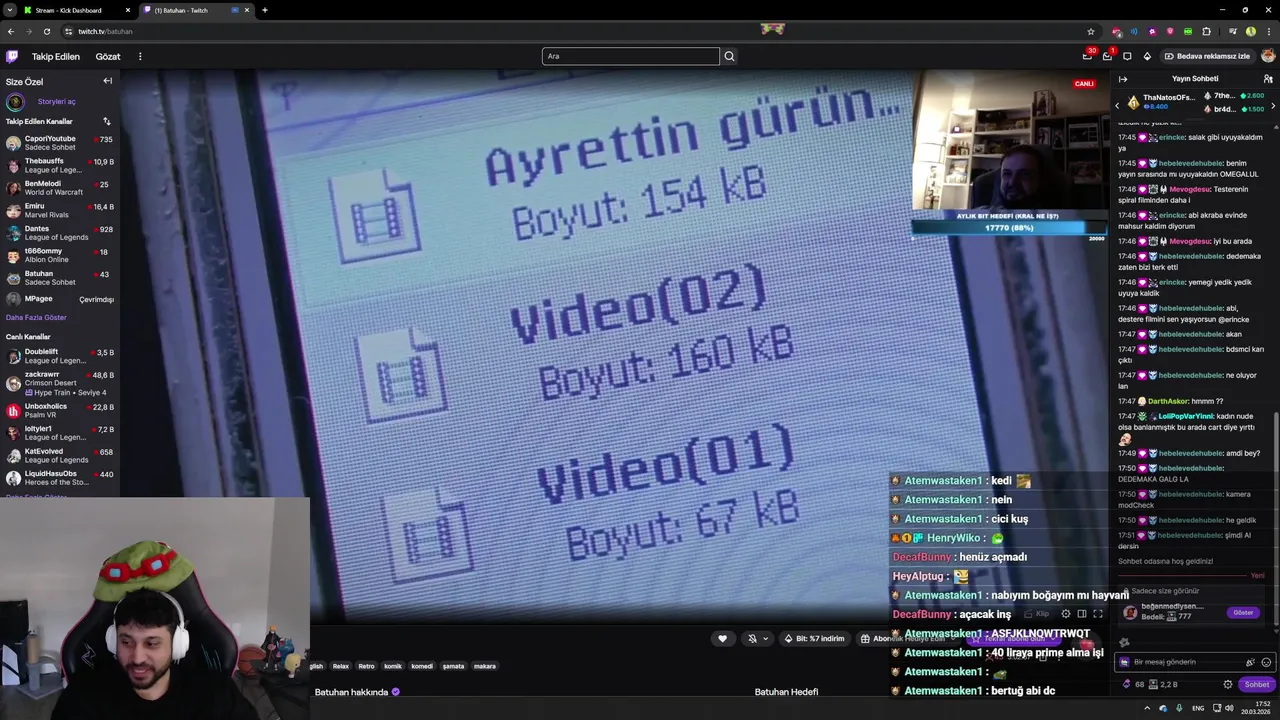Image resolution: width=1280 pixels, height=720 pixels.
Task: Click the Göster button in chat reward
Action: coord(1243,612)
